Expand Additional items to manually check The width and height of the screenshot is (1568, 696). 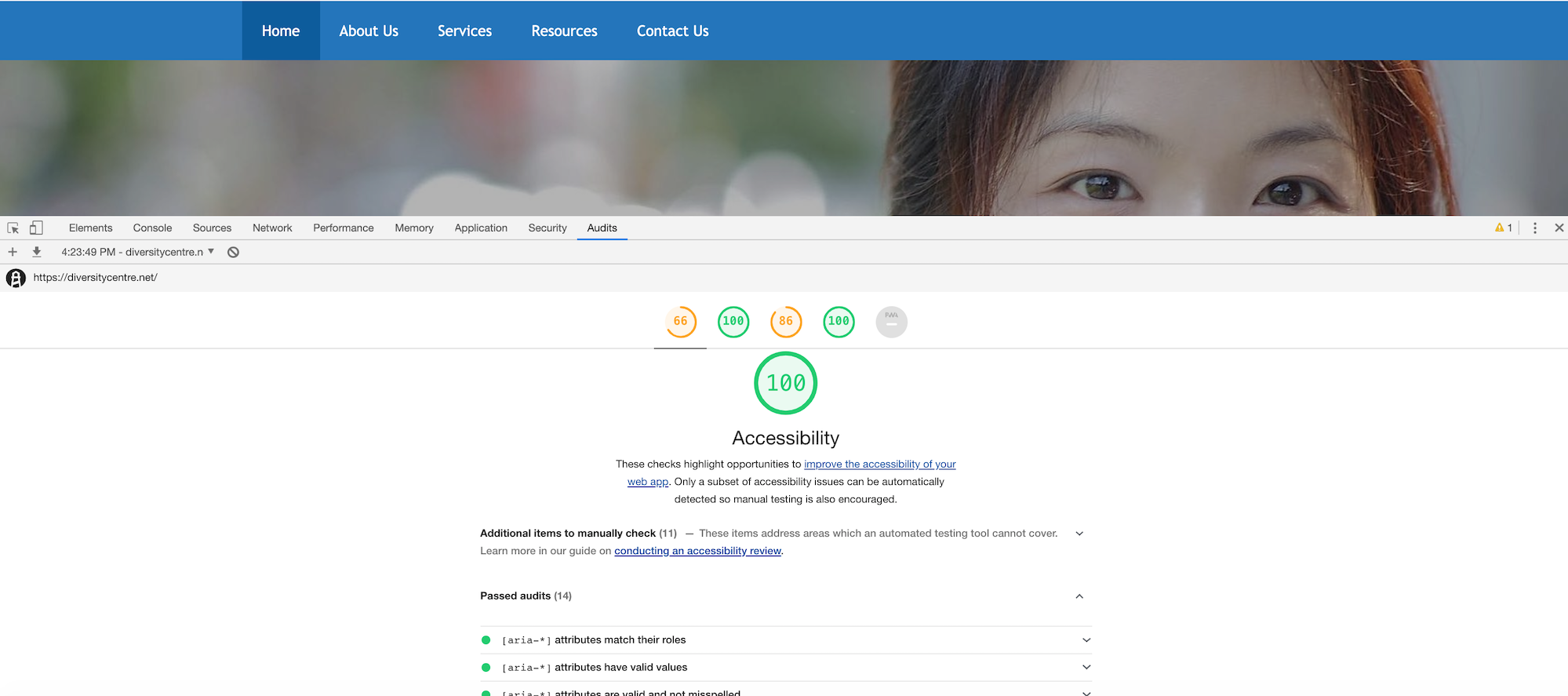tap(1079, 534)
